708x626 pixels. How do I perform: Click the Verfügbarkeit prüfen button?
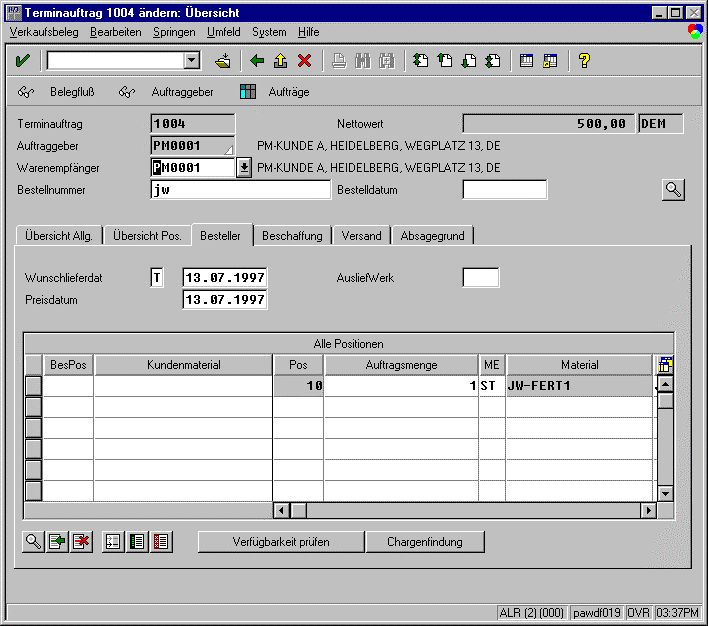click(280, 542)
